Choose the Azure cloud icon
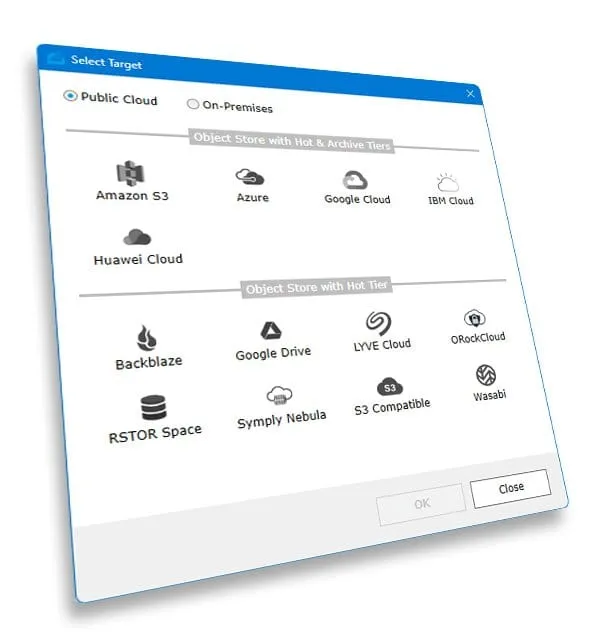593x642 pixels. pyautogui.click(x=250, y=177)
